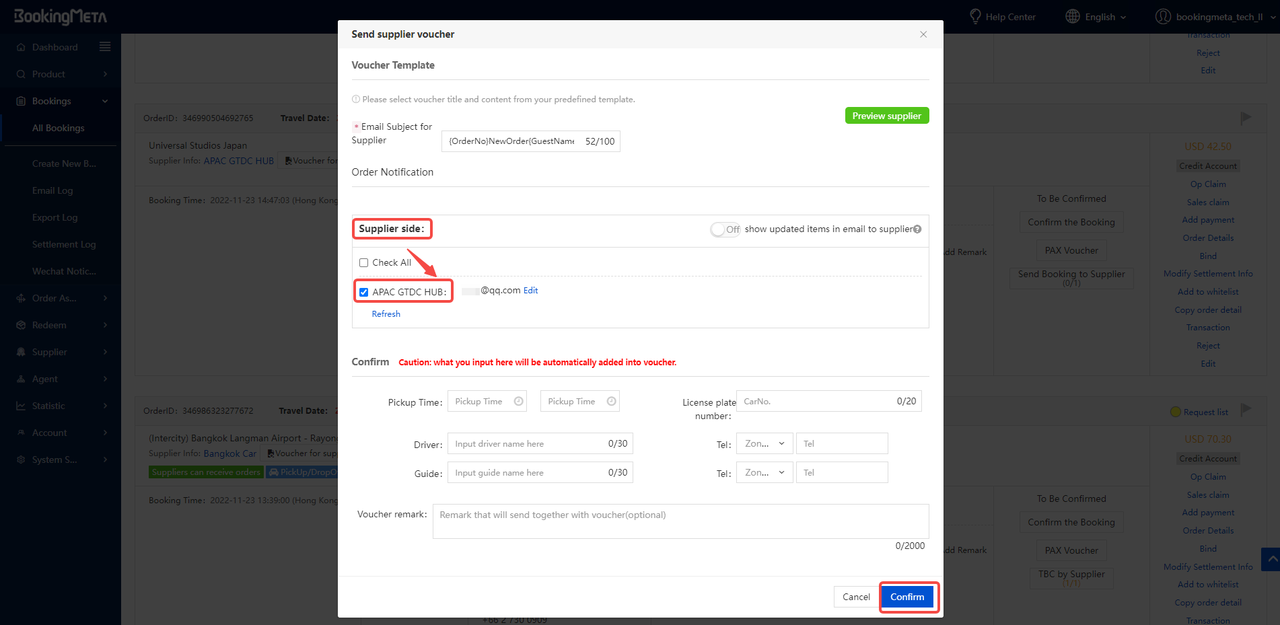Click the help question mark beside updated items
This screenshot has width=1280, height=625.
(917, 229)
